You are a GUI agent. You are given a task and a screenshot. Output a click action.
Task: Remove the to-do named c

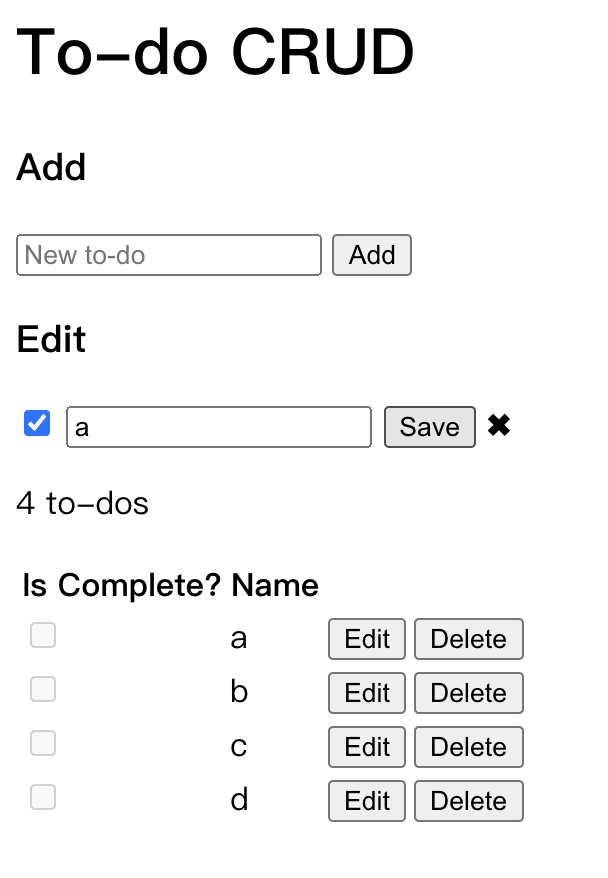[469, 747]
